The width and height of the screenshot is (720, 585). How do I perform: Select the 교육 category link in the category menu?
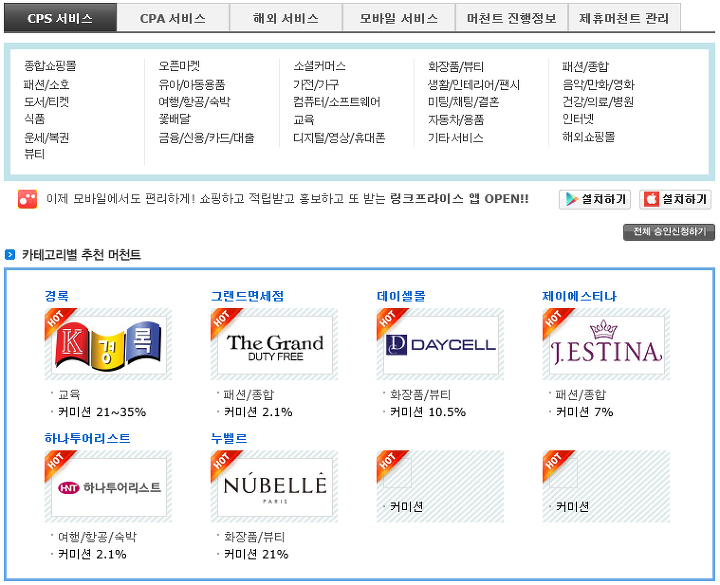pos(304,119)
